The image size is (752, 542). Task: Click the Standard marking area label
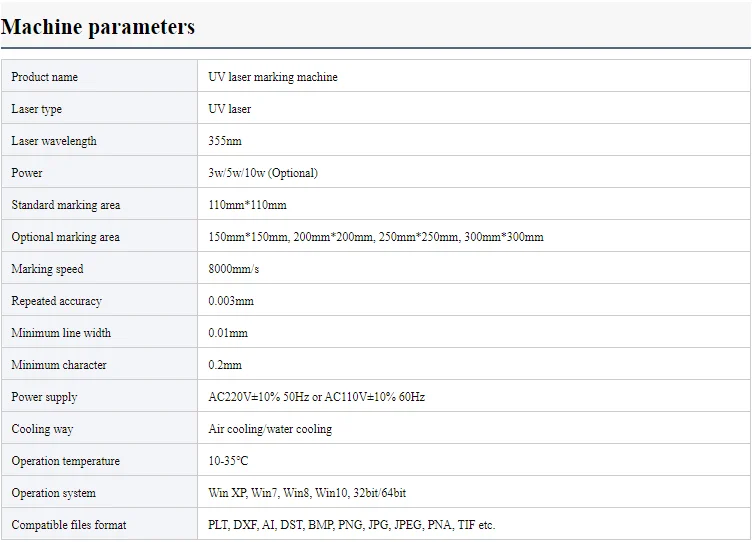pos(66,205)
